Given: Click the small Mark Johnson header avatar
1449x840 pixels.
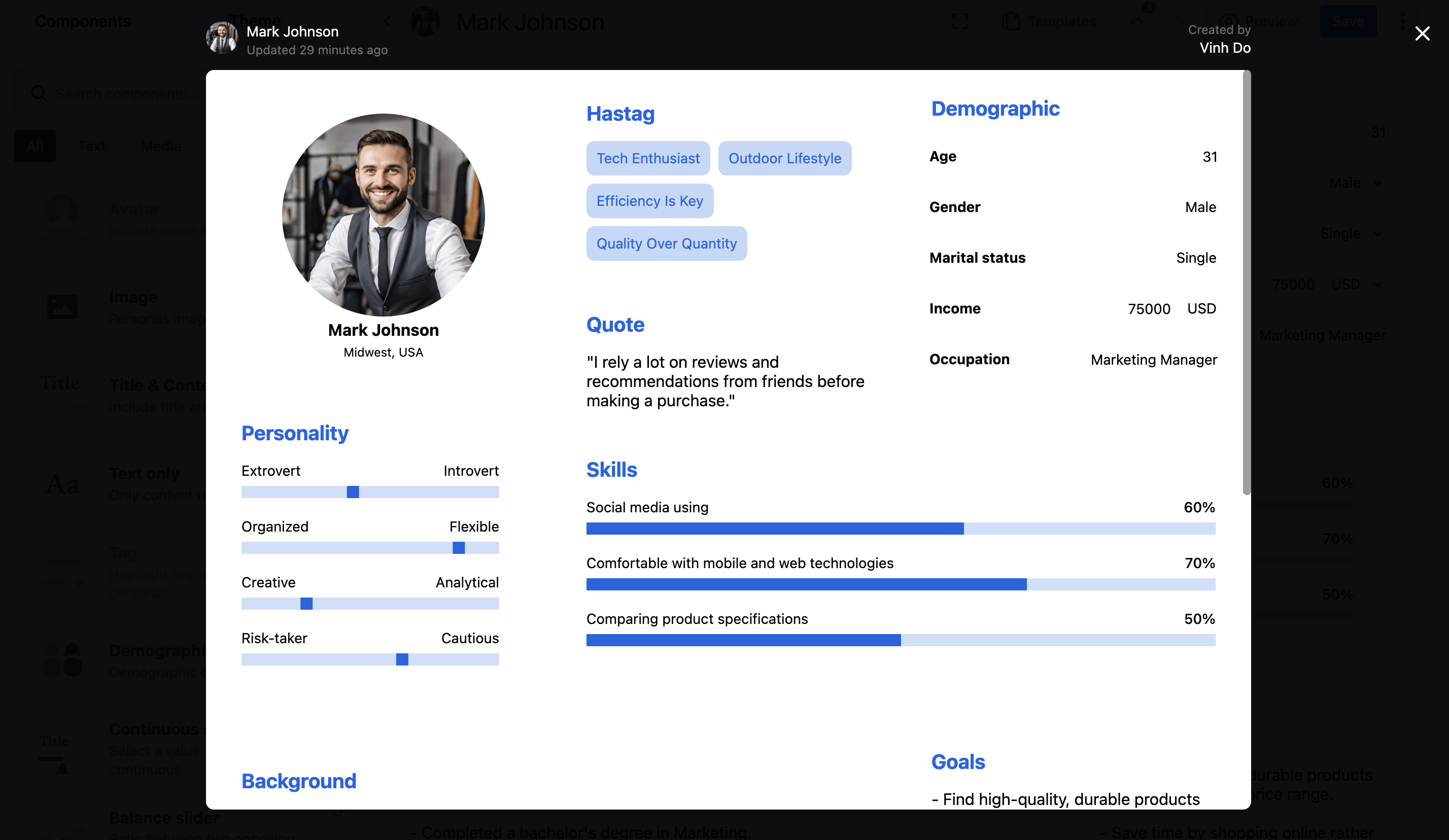Looking at the screenshot, I should pyautogui.click(x=222, y=39).
